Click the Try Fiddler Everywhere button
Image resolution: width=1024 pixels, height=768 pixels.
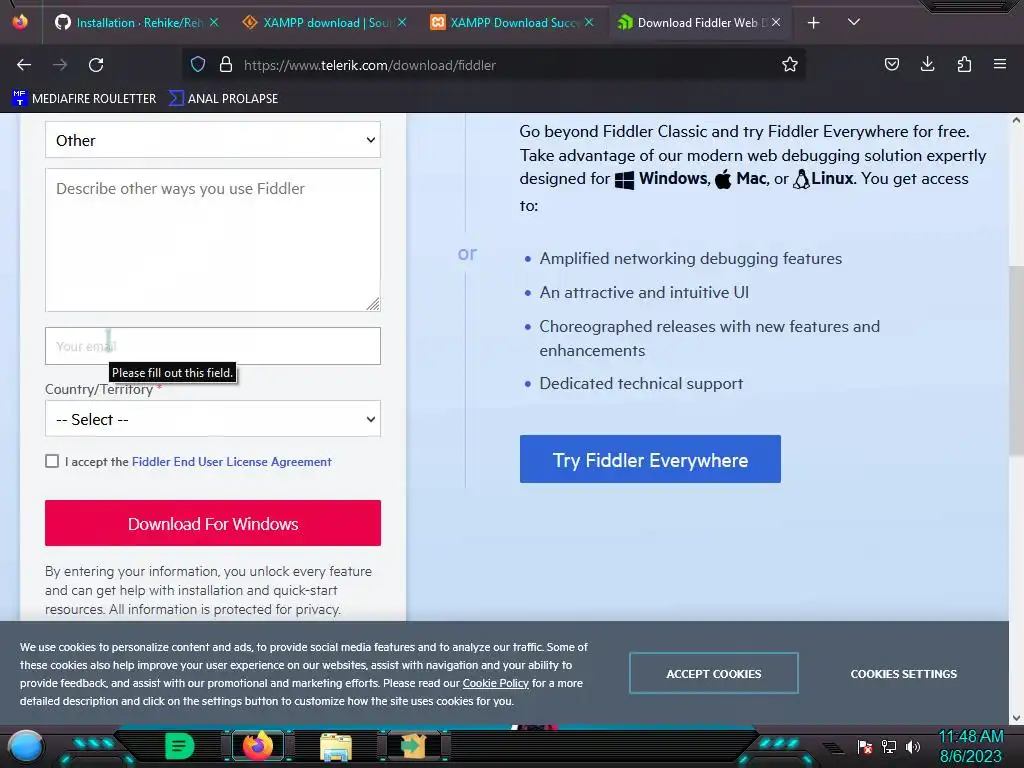[x=650, y=459]
